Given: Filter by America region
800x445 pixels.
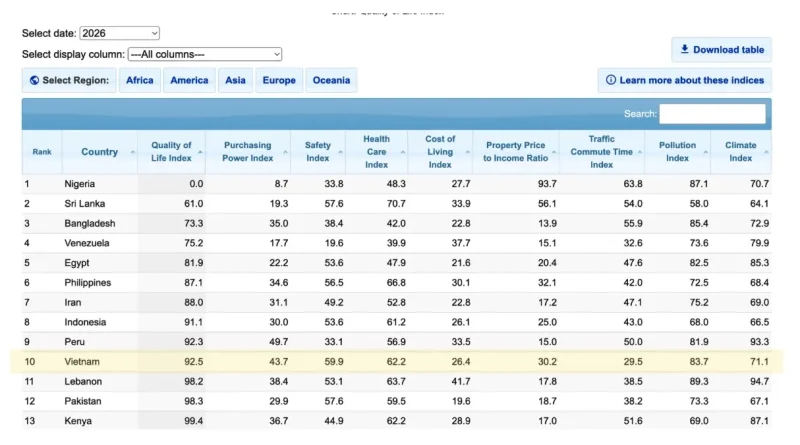Looking at the screenshot, I should point(189,80).
